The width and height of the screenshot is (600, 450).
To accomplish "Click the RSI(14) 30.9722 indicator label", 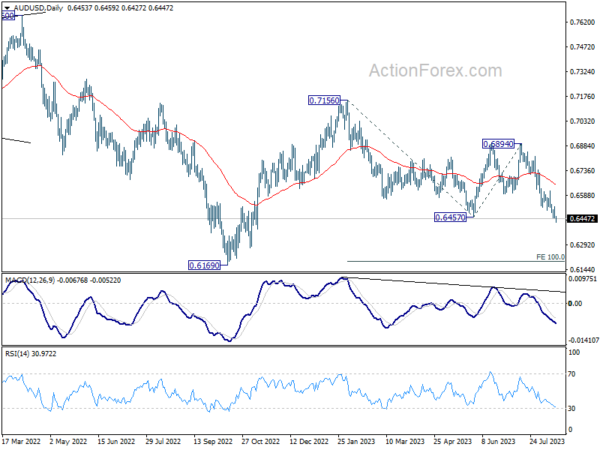I will (x=31, y=354).
